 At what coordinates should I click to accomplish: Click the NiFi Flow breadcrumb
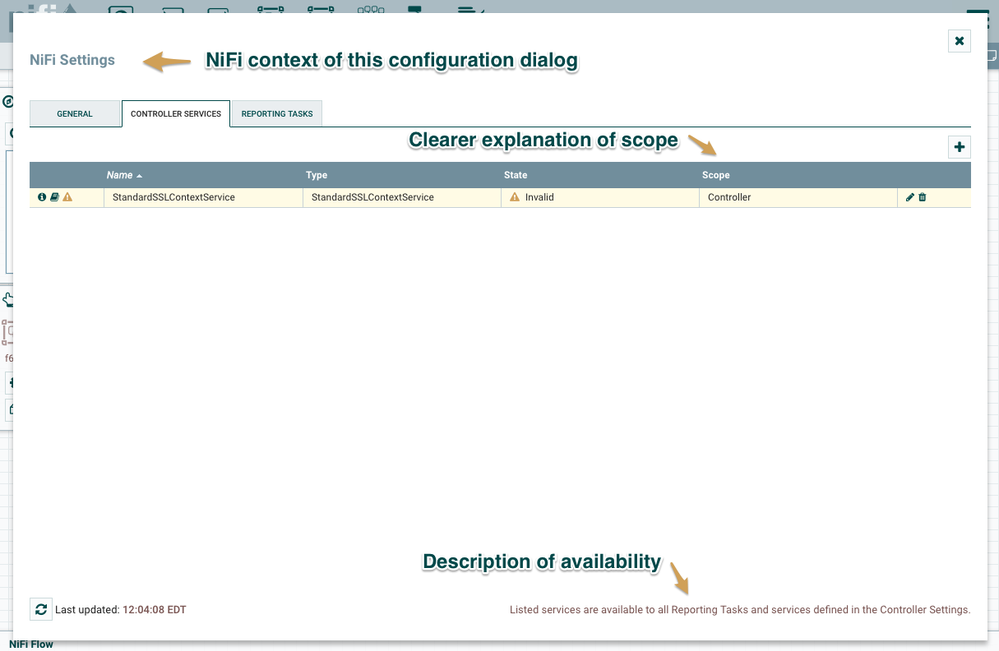tap(29, 643)
